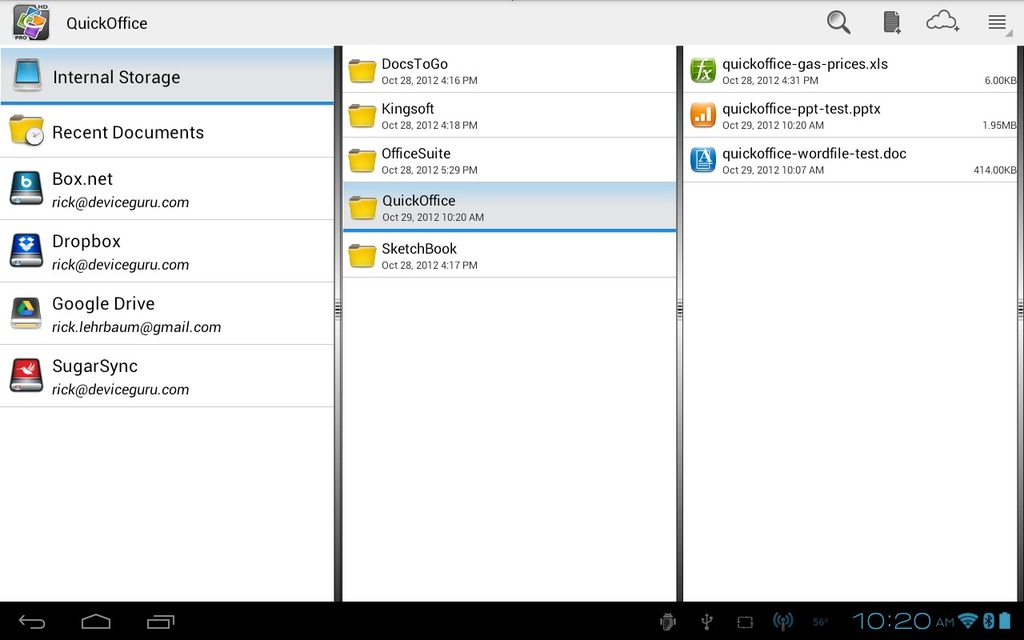The image size is (1024, 640).
Task: Open the overflow menu icon
Action: pos(997,23)
